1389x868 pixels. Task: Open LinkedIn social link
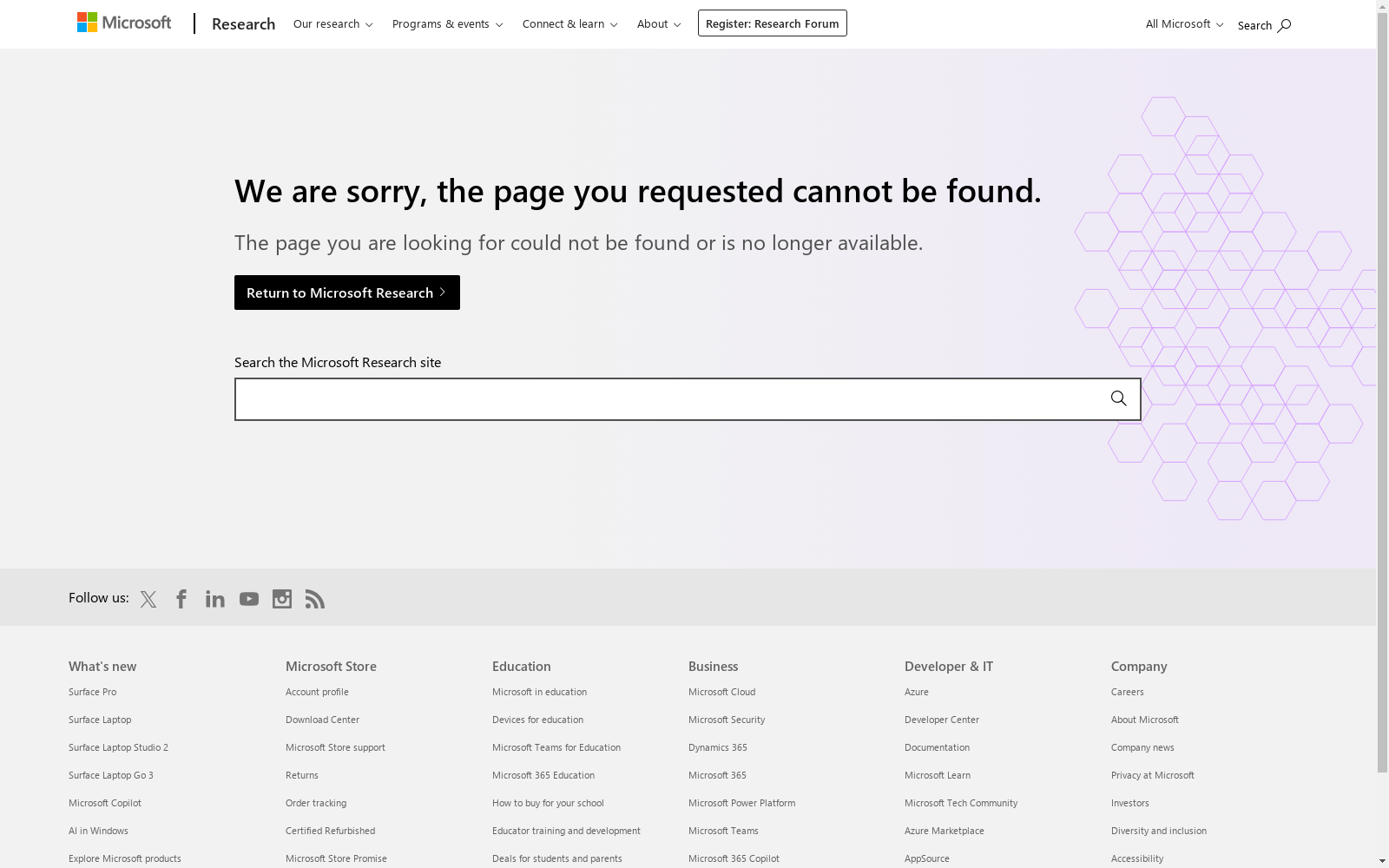pyautogui.click(x=215, y=599)
